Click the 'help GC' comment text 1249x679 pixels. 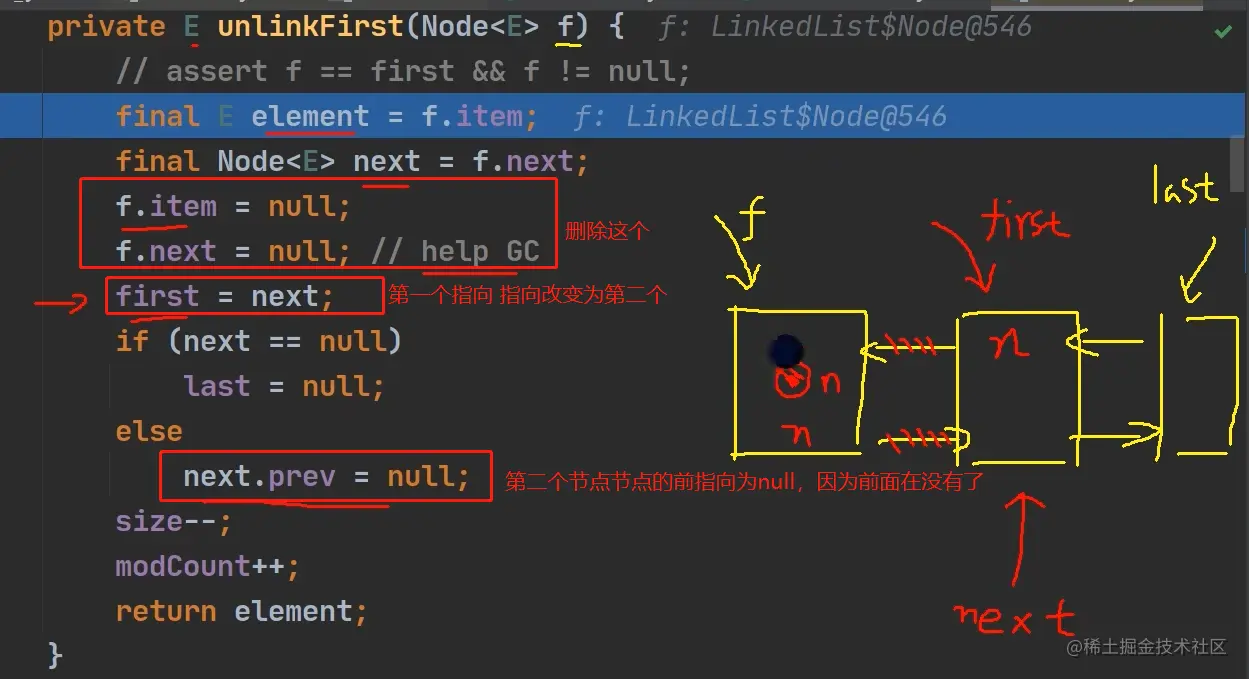click(x=480, y=251)
